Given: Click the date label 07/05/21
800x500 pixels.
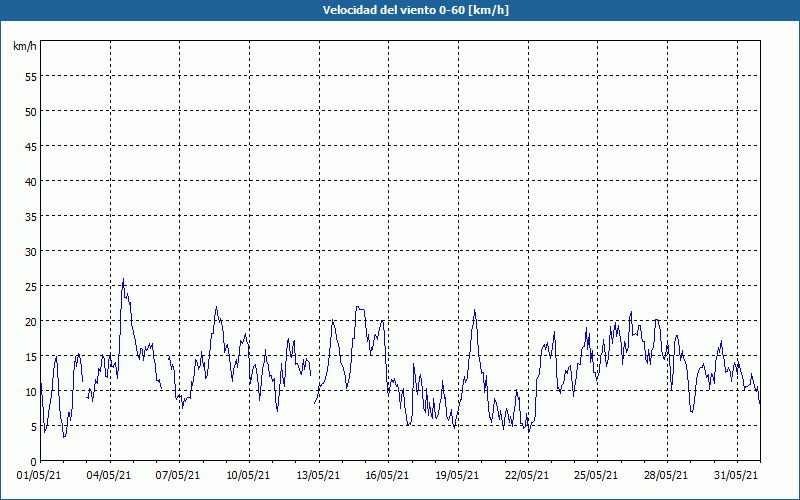Looking at the screenshot, I should (x=178, y=476).
